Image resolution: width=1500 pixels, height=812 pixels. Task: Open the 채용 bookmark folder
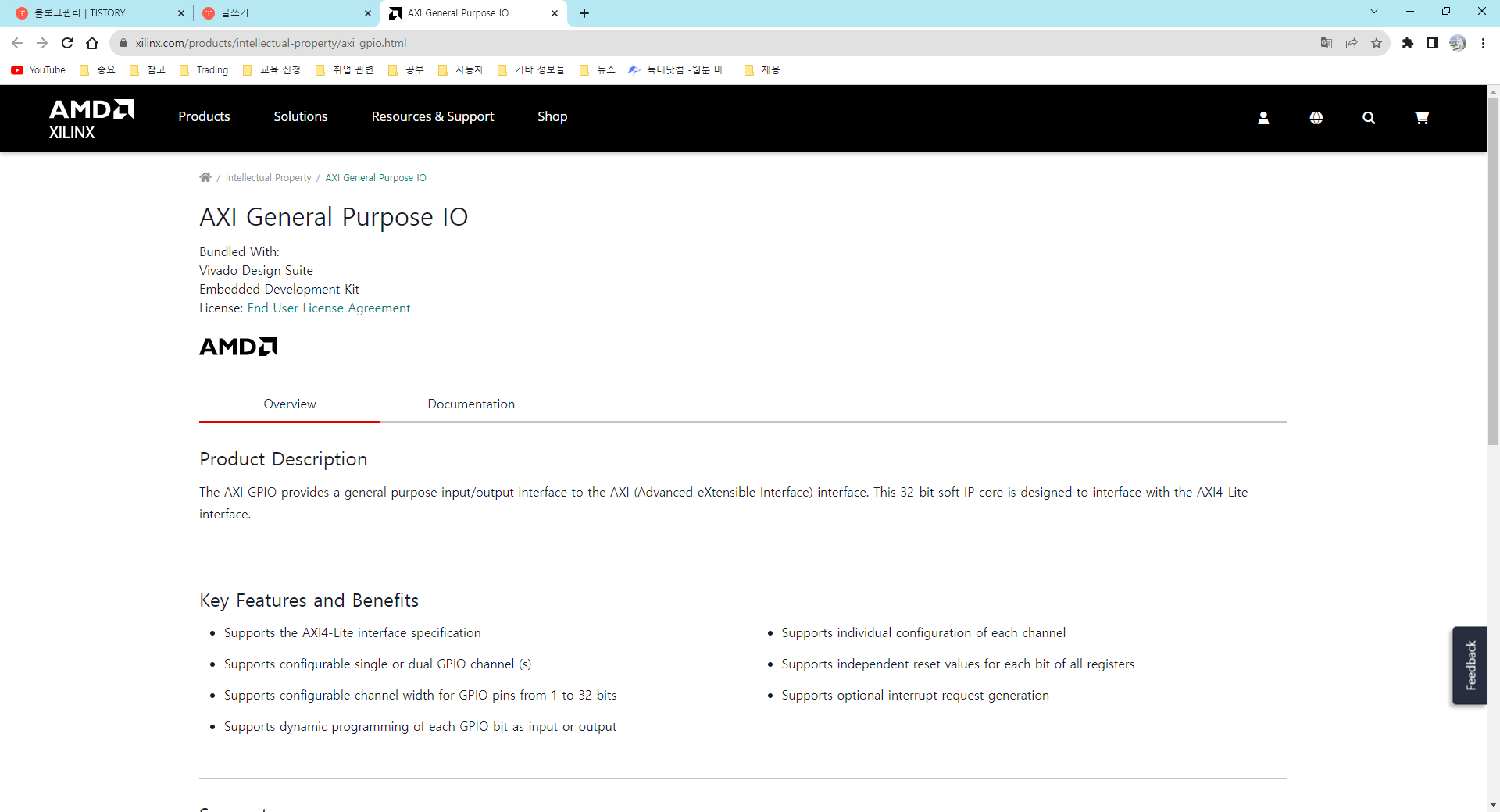(x=762, y=70)
